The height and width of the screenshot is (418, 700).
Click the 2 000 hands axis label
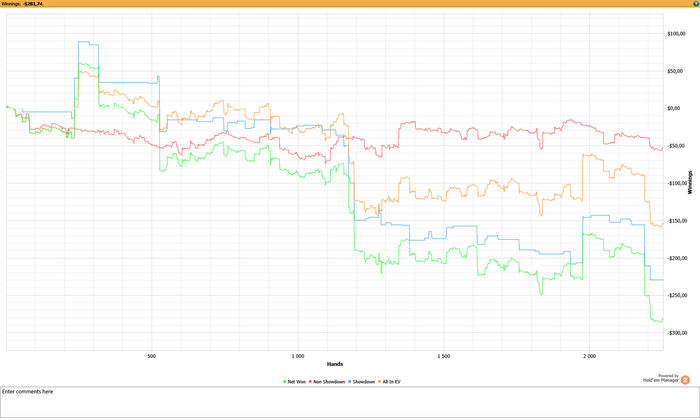[589, 356]
